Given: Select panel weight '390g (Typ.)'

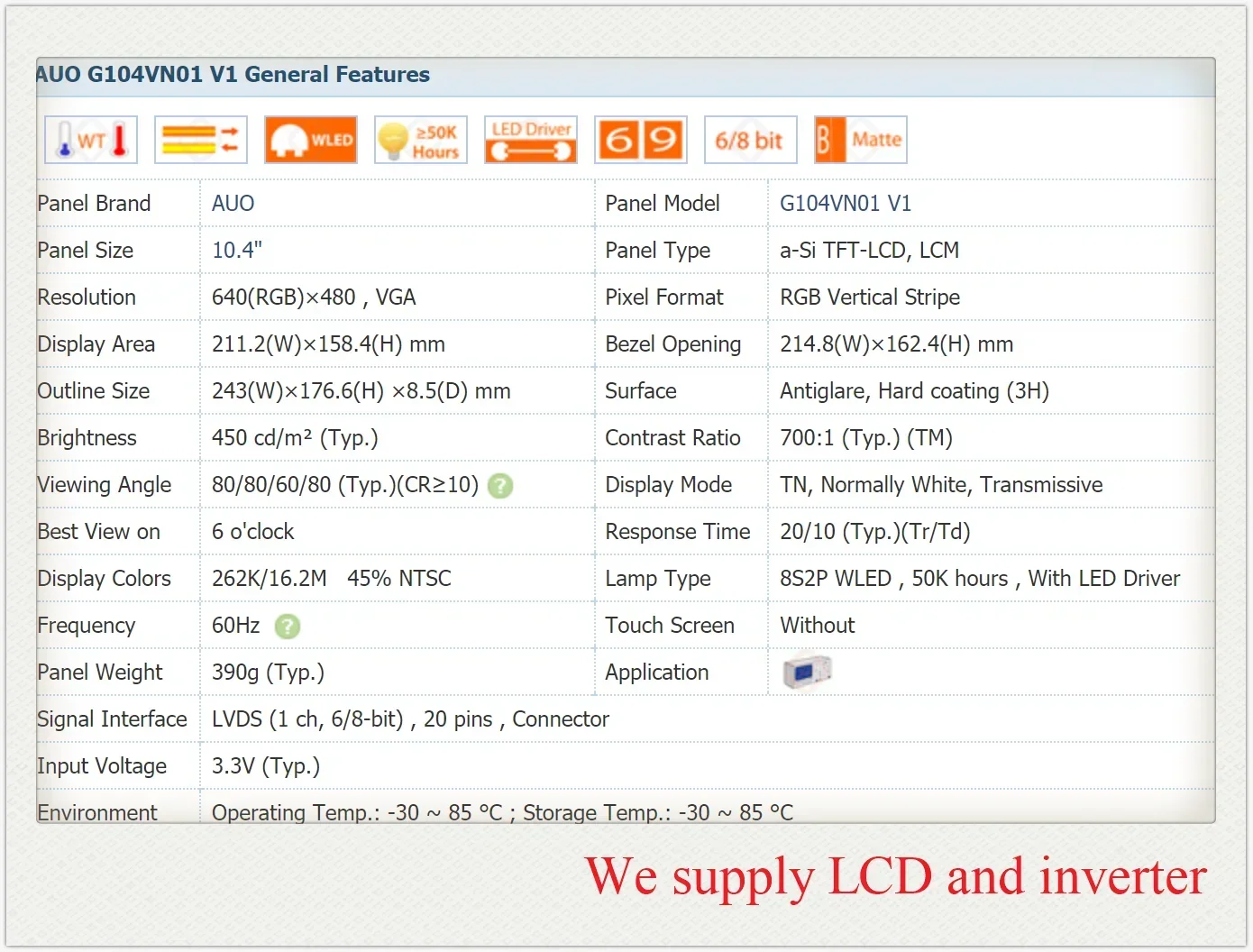Looking at the screenshot, I should coord(268,673).
